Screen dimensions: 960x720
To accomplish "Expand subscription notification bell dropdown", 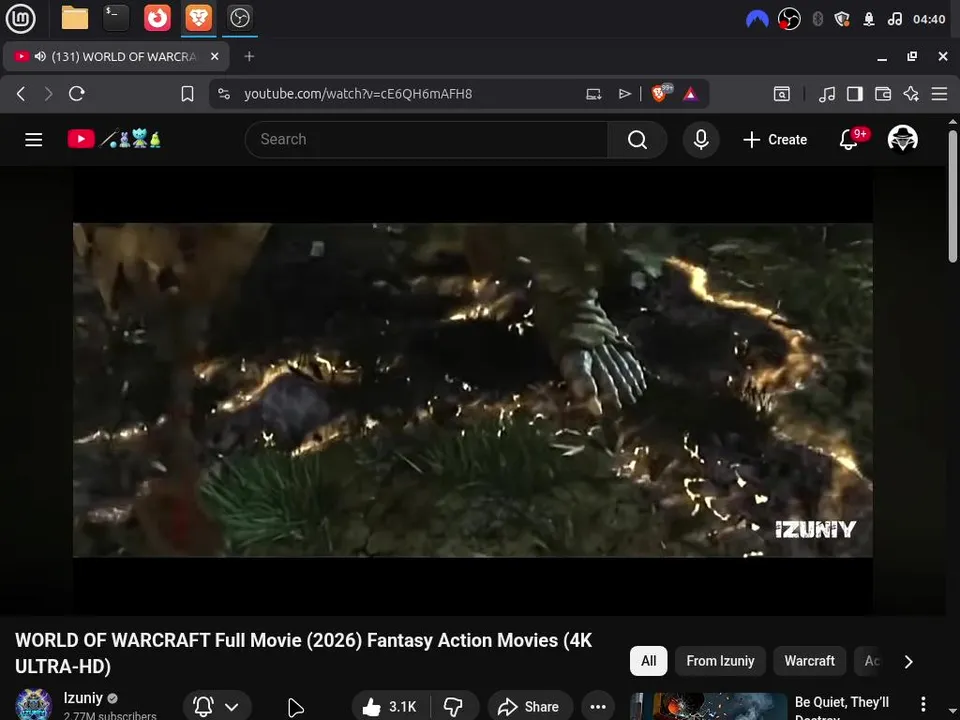I will point(217,707).
